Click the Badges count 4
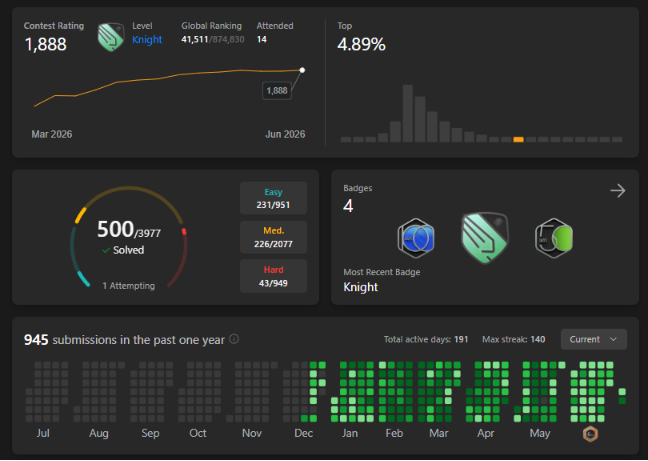Viewport: 648px width, 461px height. pyautogui.click(x=348, y=206)
